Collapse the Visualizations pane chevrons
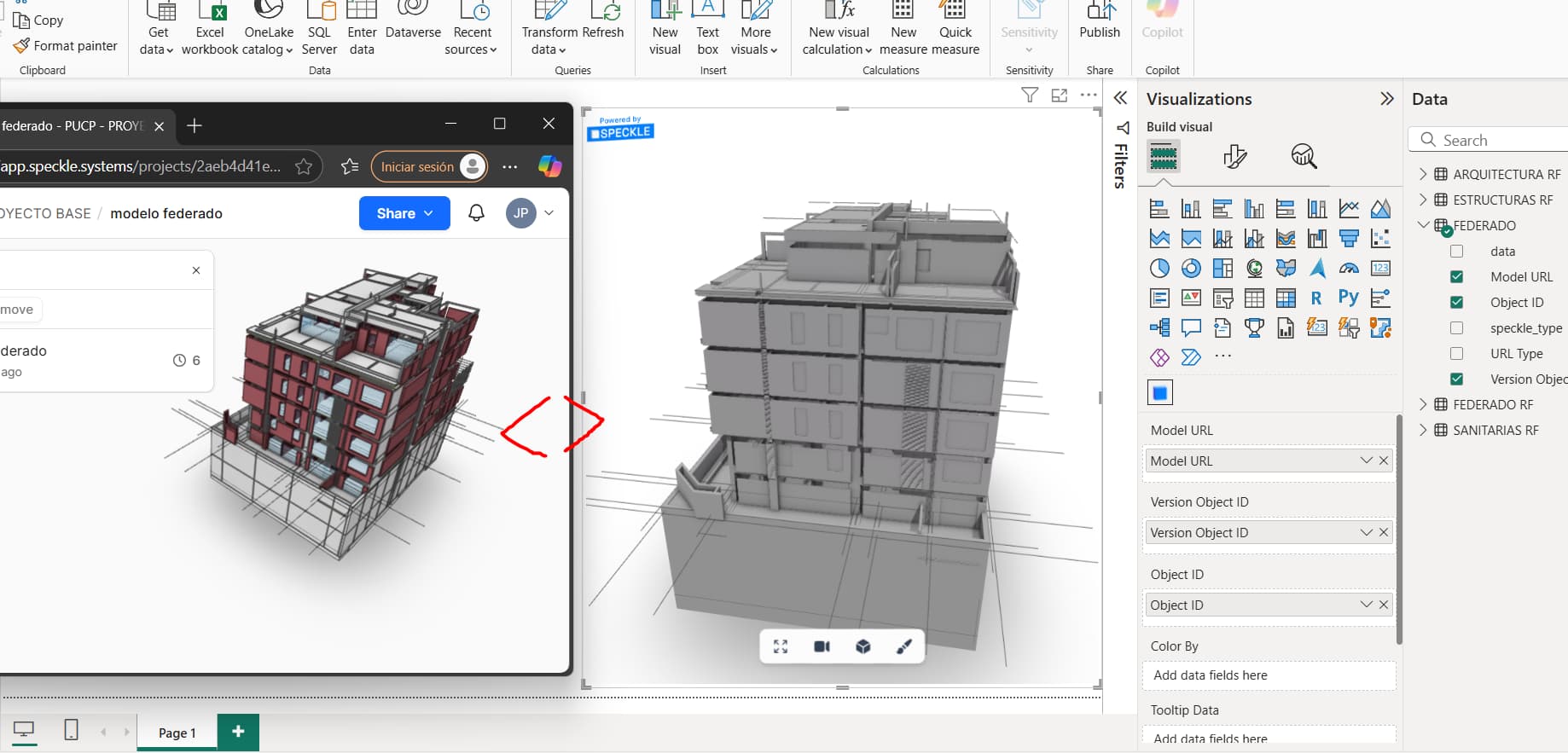This screenshot has width=1568, height=753. pos(1387,99)
